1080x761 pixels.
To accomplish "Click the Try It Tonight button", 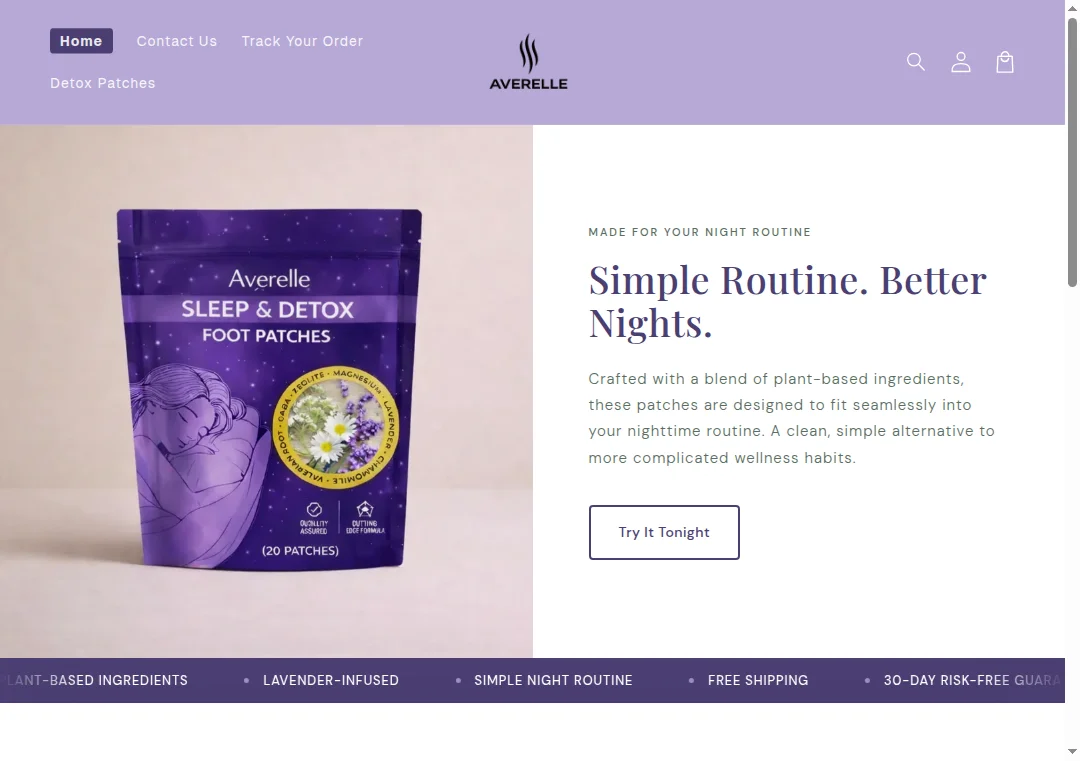I will (x=664, y=532).
